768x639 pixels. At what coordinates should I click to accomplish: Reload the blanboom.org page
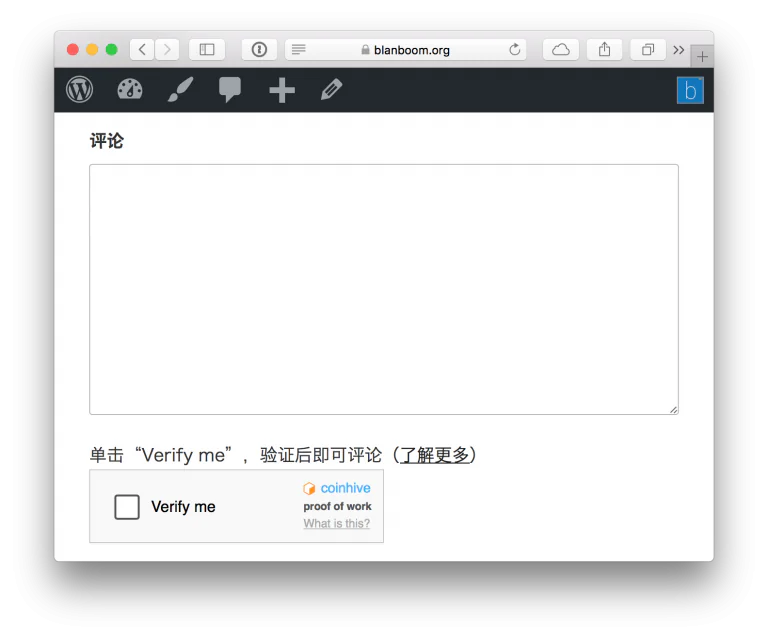(x=514, y=49)
